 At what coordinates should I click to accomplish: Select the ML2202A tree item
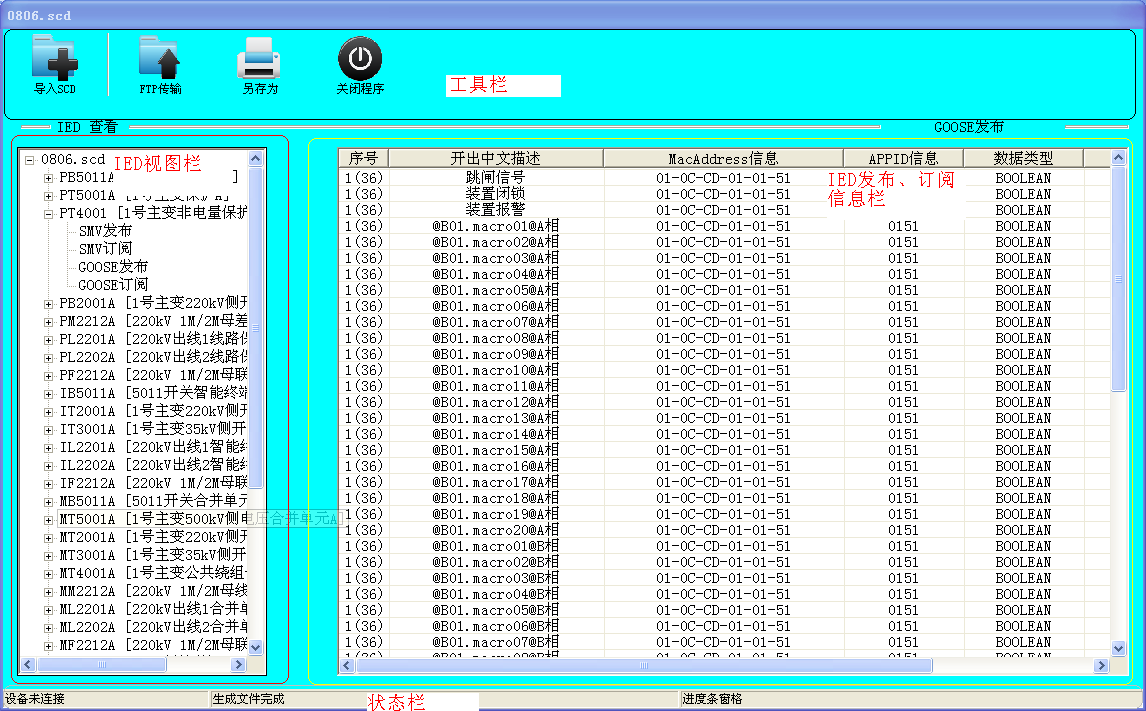coord(153,627)
